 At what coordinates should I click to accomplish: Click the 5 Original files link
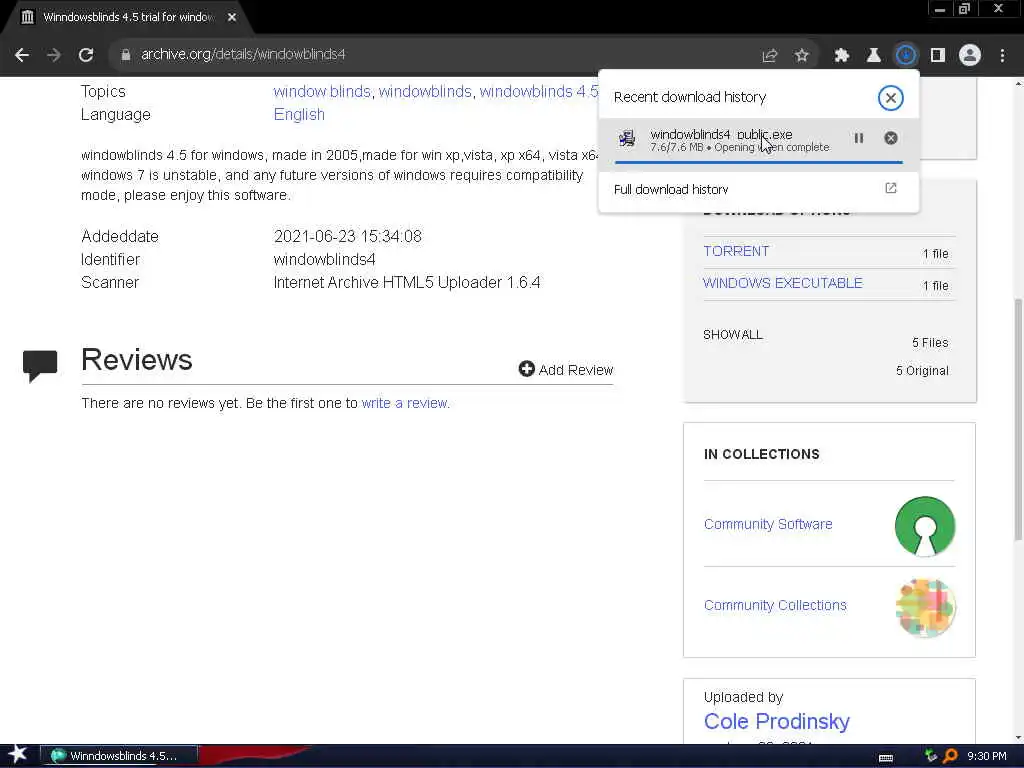point(922,371)
